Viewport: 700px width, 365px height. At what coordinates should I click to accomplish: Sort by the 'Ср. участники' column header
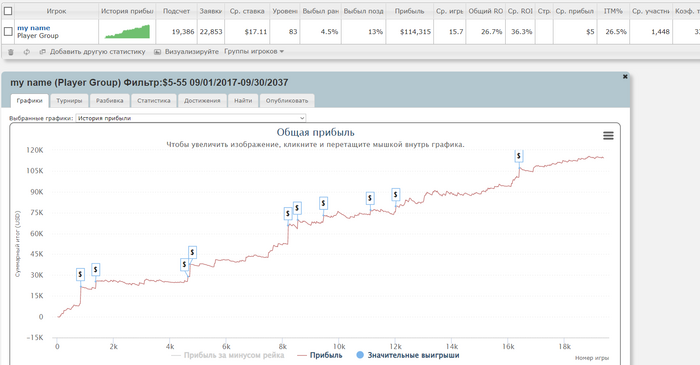650,11
